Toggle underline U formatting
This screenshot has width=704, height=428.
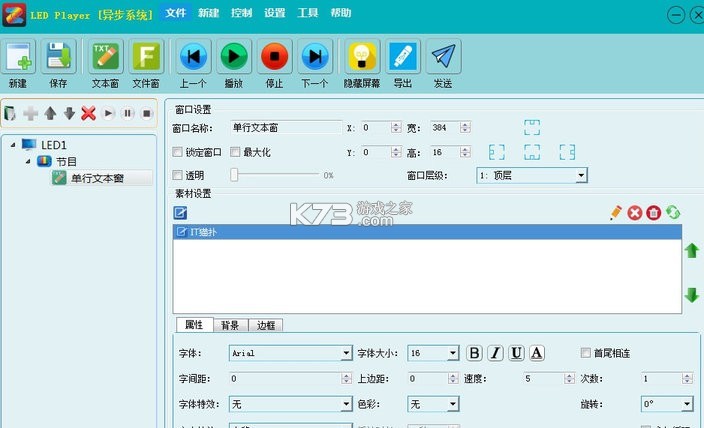[x=516, y=353]
